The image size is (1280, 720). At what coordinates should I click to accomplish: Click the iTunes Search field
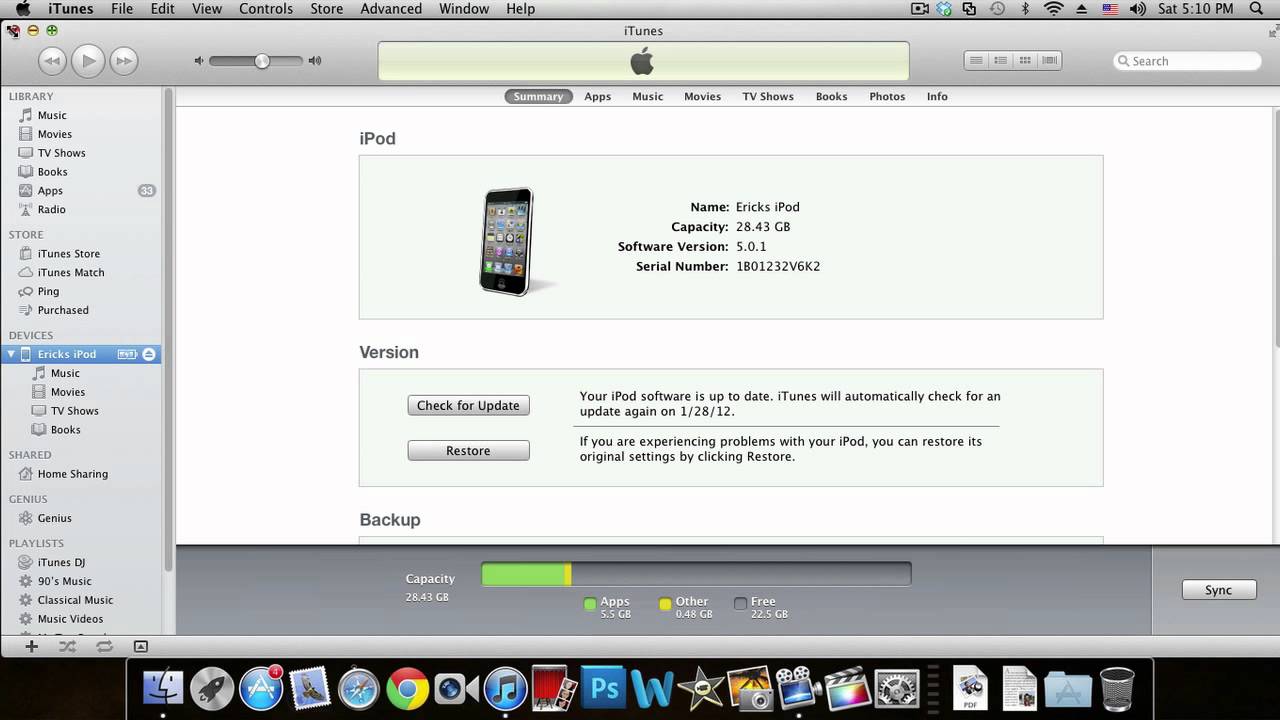click(x=1187, y=61)
